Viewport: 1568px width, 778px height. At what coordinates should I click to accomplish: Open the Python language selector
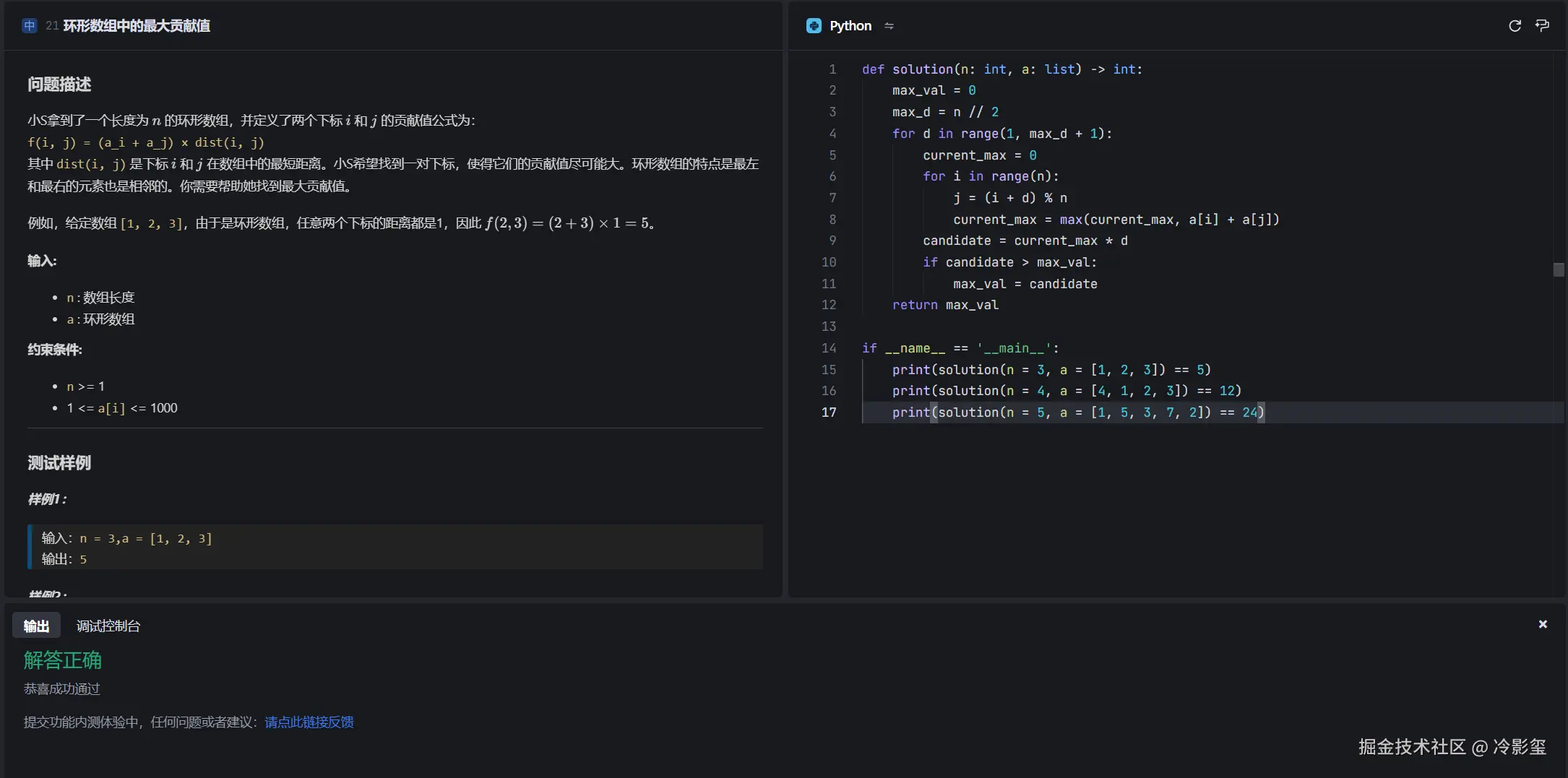[x=850, y=26]
